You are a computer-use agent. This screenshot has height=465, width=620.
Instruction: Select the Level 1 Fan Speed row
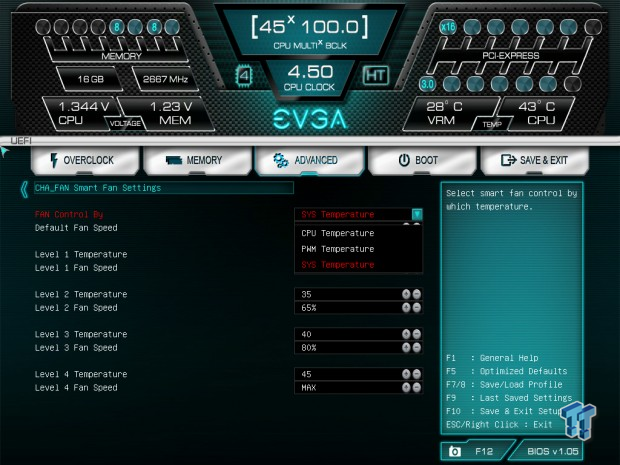[76, 268]
